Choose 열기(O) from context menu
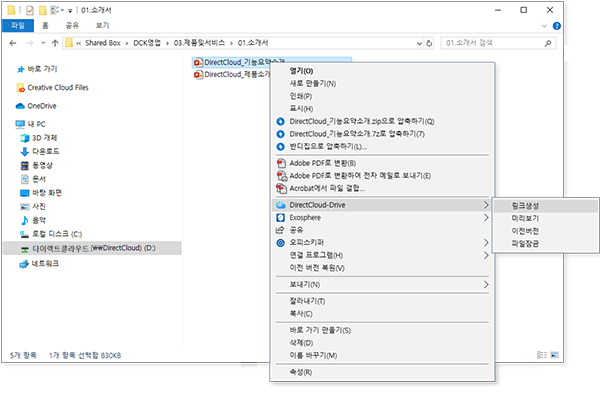Image resolution: width=600 pixels, height=400 pixels. pyautogui.click(x=383, y=71)
